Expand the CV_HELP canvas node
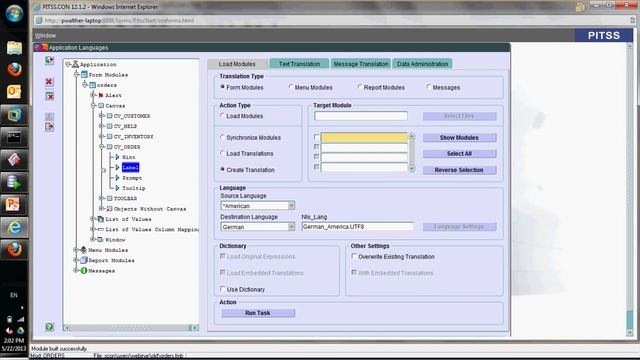640x360 pixels. coord(102,126)
